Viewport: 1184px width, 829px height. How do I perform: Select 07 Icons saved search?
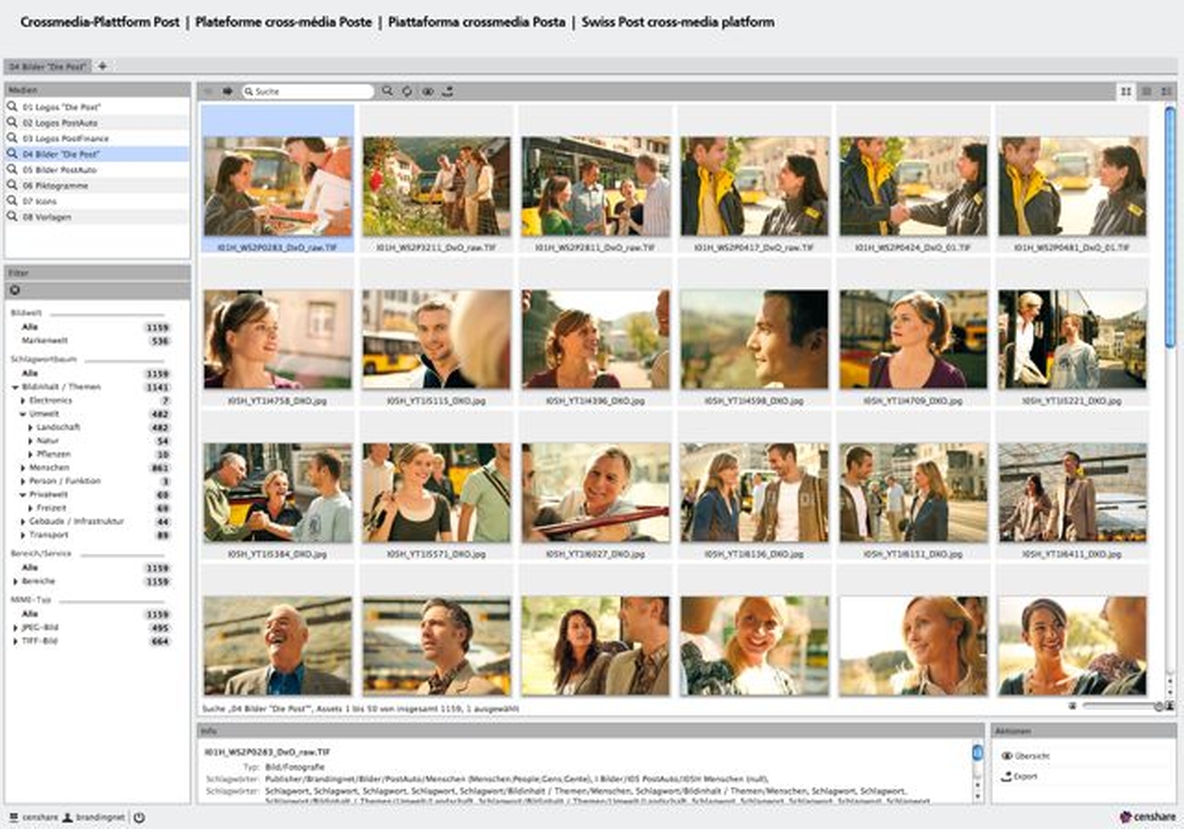point(97,201)
